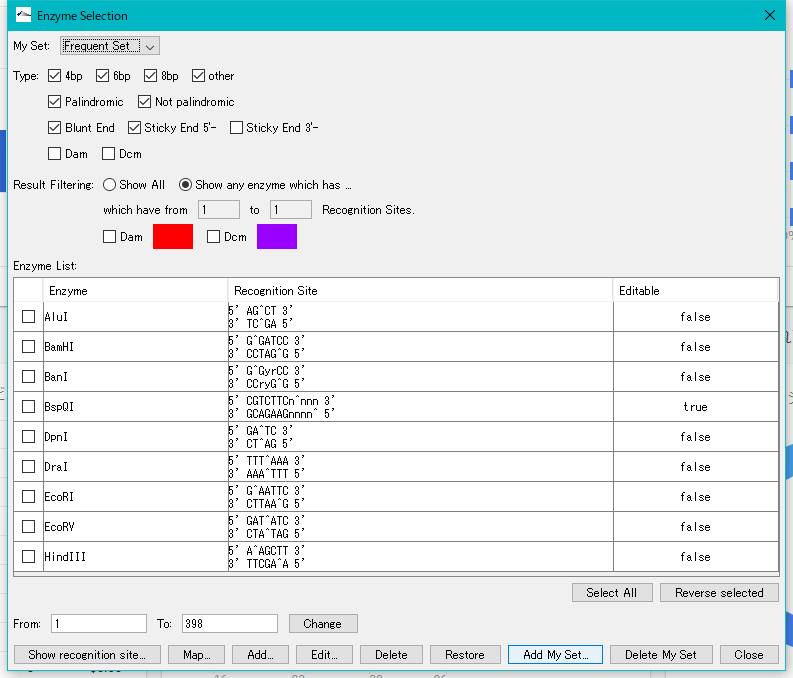Click the Enzyme column header
793x678 pixels.
(x=136, y=291)
